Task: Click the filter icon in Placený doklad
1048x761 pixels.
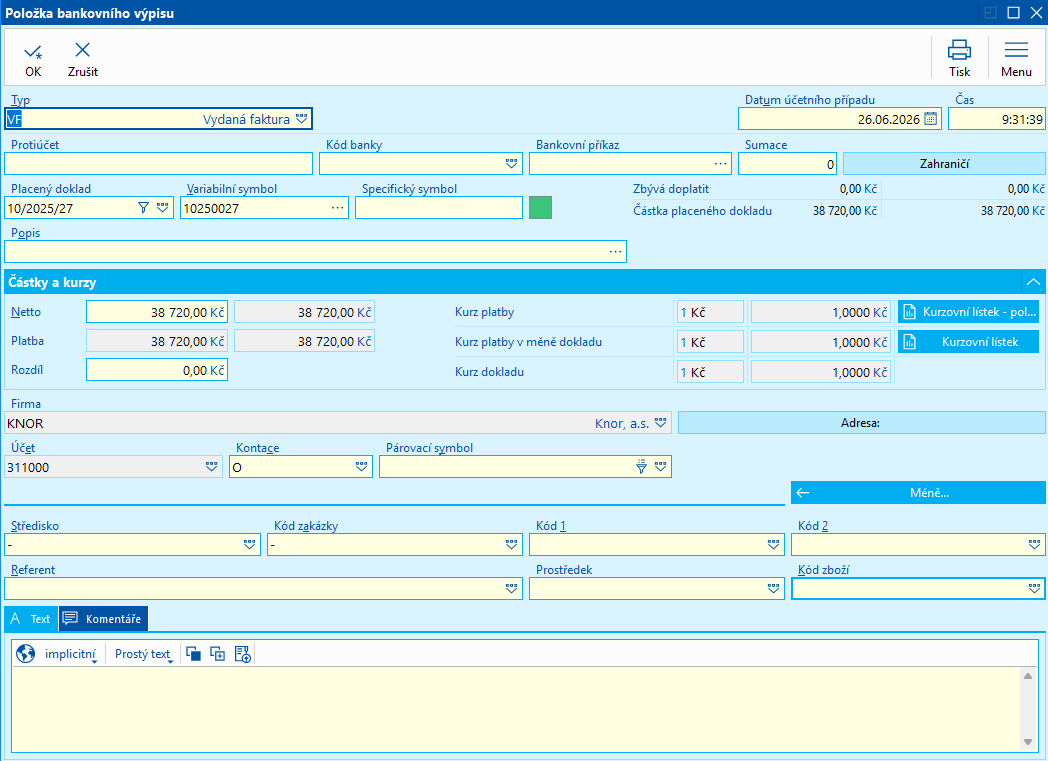Action: [x=143, y=208]
